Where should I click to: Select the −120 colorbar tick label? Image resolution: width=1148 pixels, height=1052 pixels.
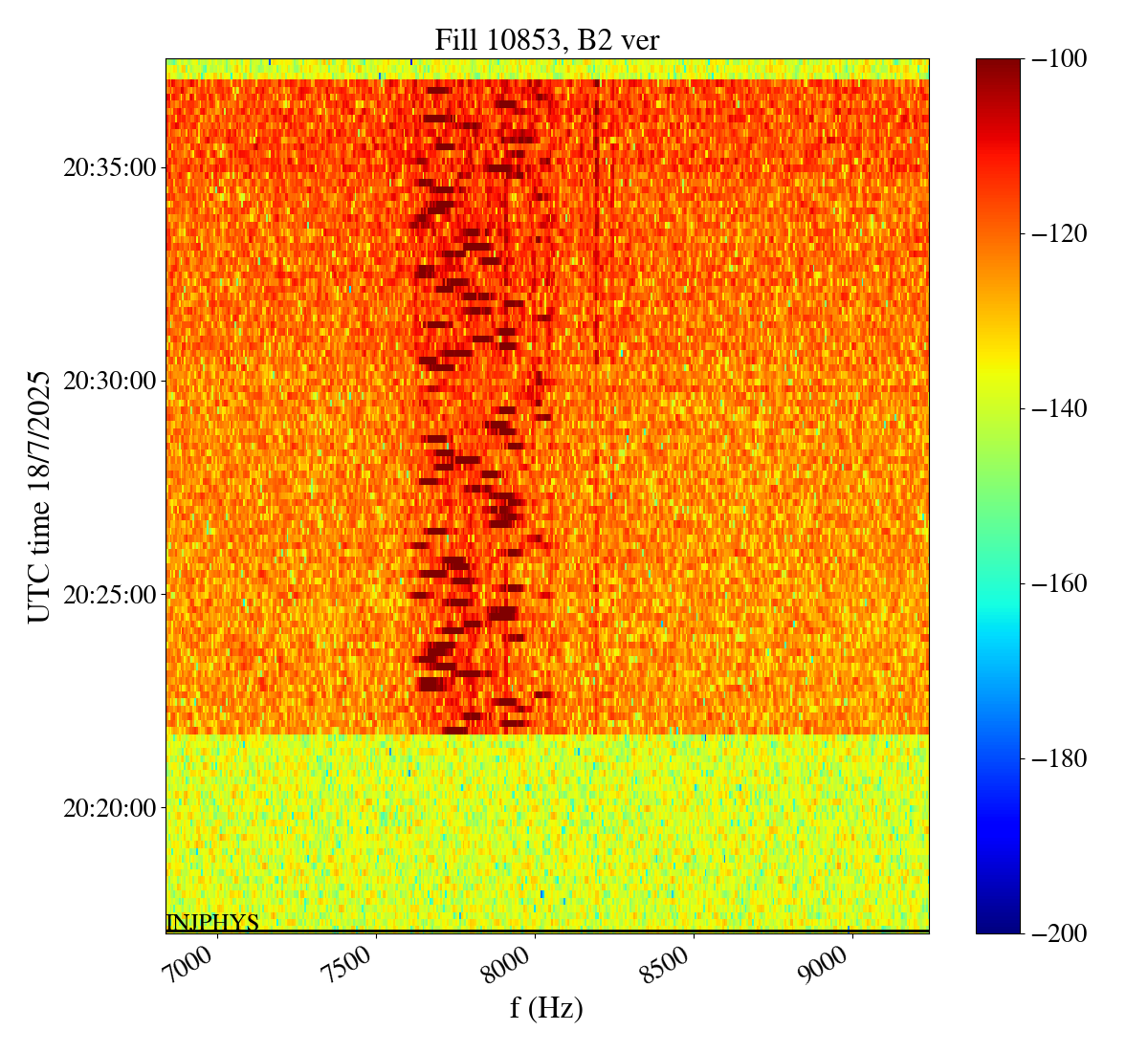click(1060, 234)
